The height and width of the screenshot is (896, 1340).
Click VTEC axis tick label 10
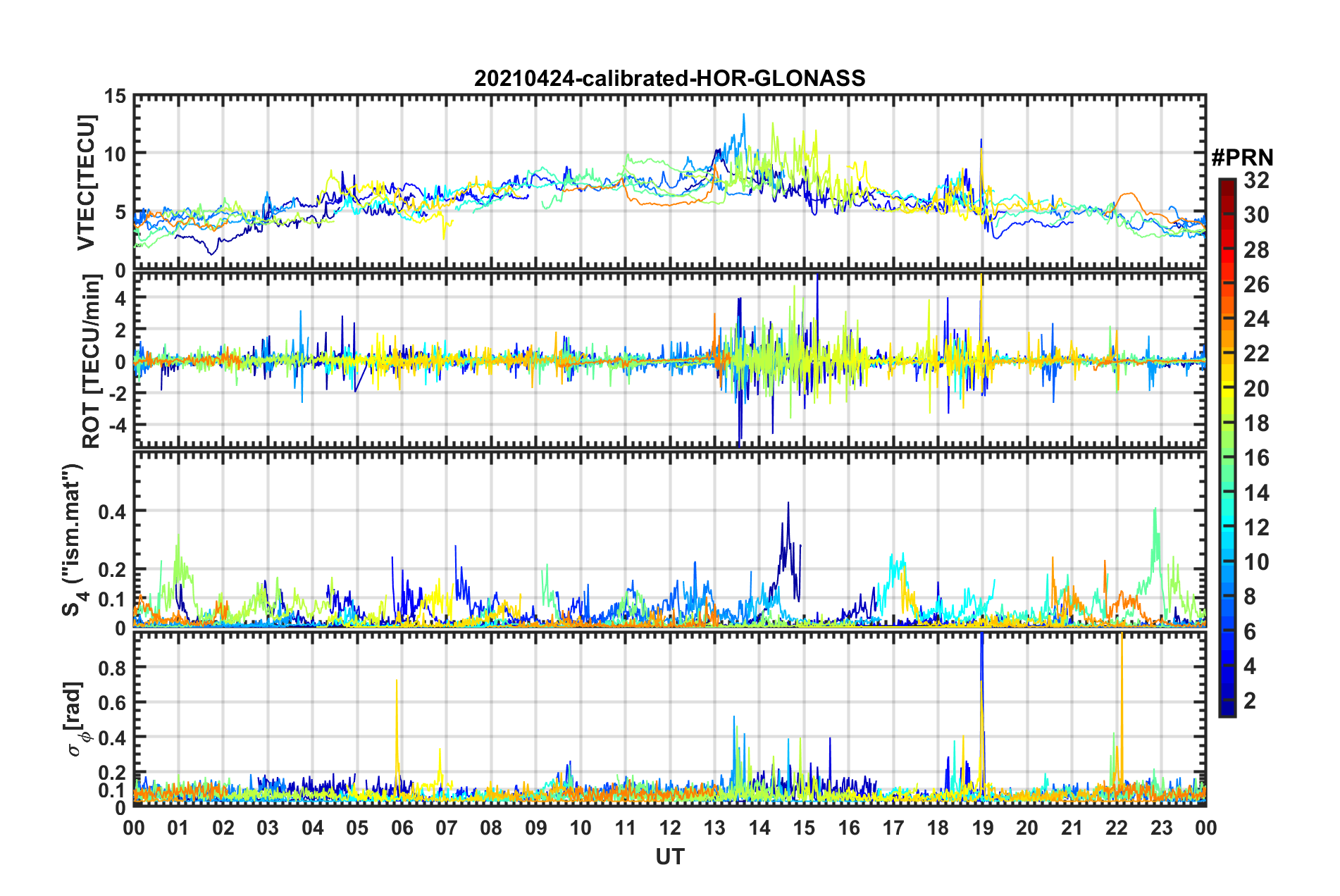click(x=116, y=154)
